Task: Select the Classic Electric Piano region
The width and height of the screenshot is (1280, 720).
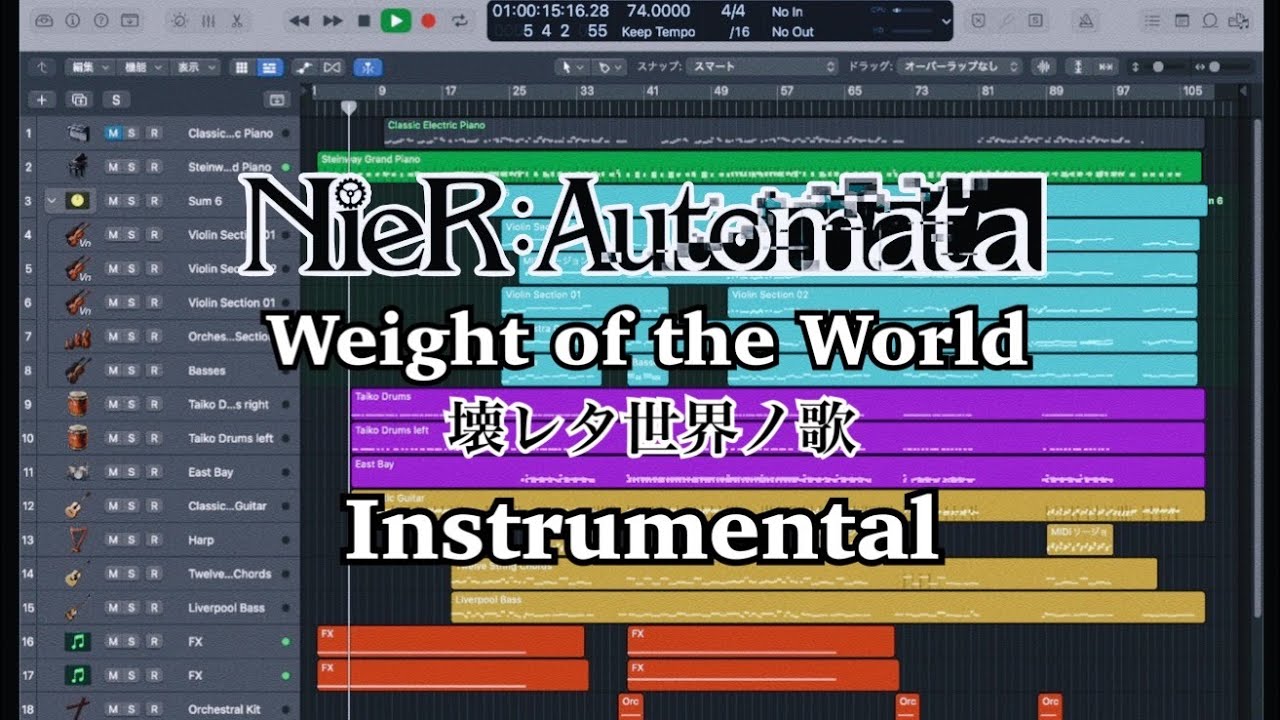Action: (795, 133)
